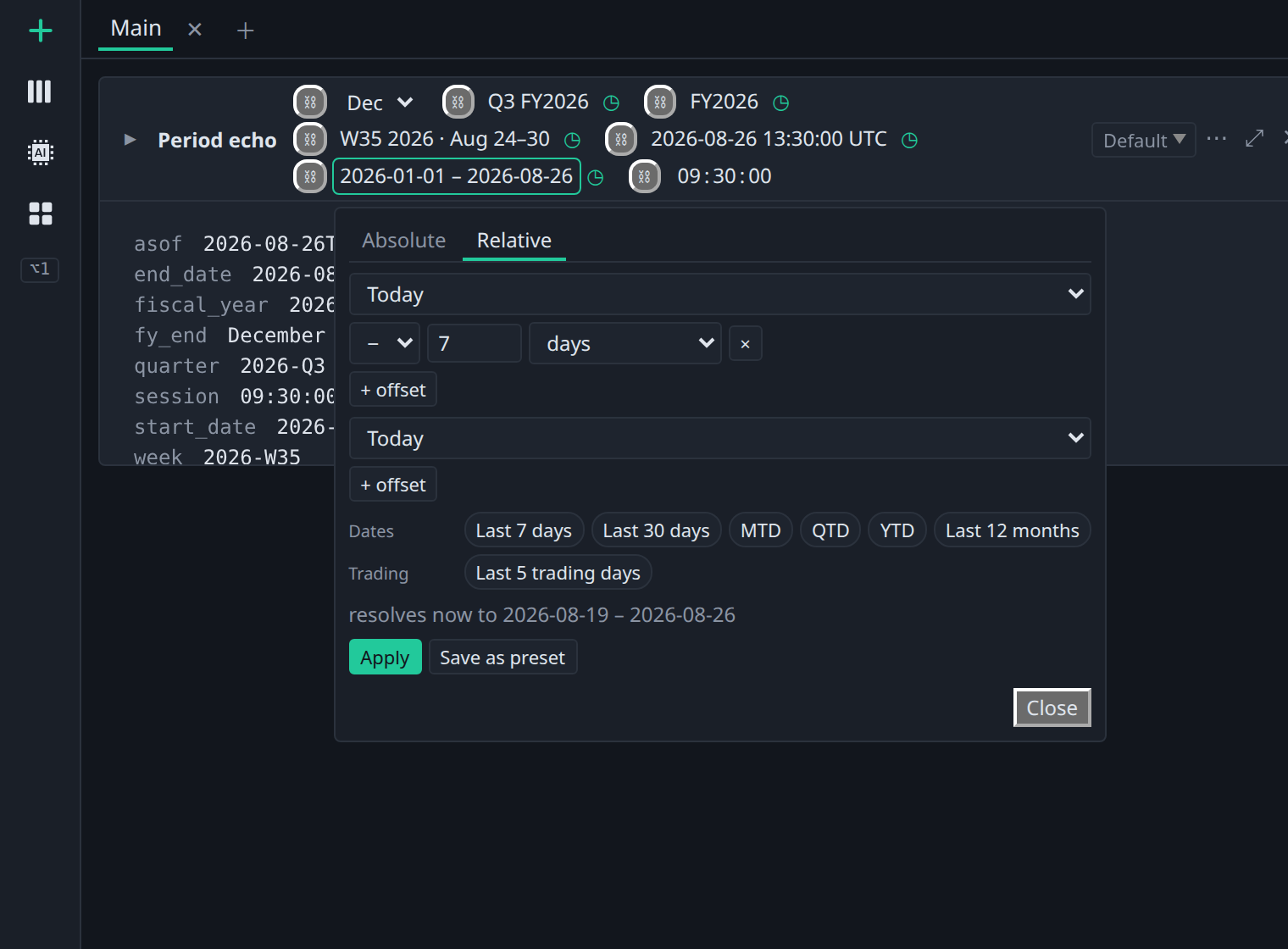1288x949 pixels.
Task: Close the date range popup
Action: point(1052,708)
